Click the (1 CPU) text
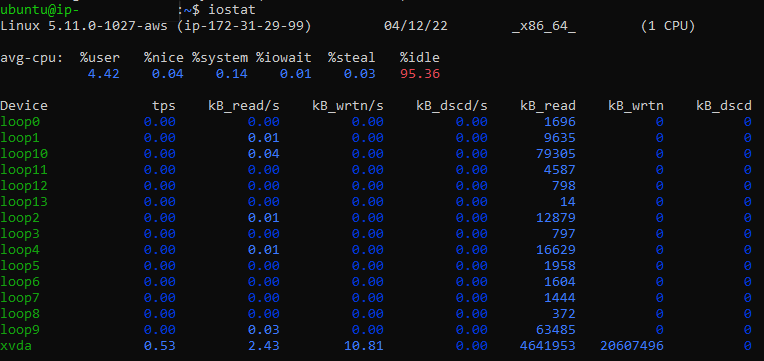Screen dimensions: 764x361 coord(668,26)
